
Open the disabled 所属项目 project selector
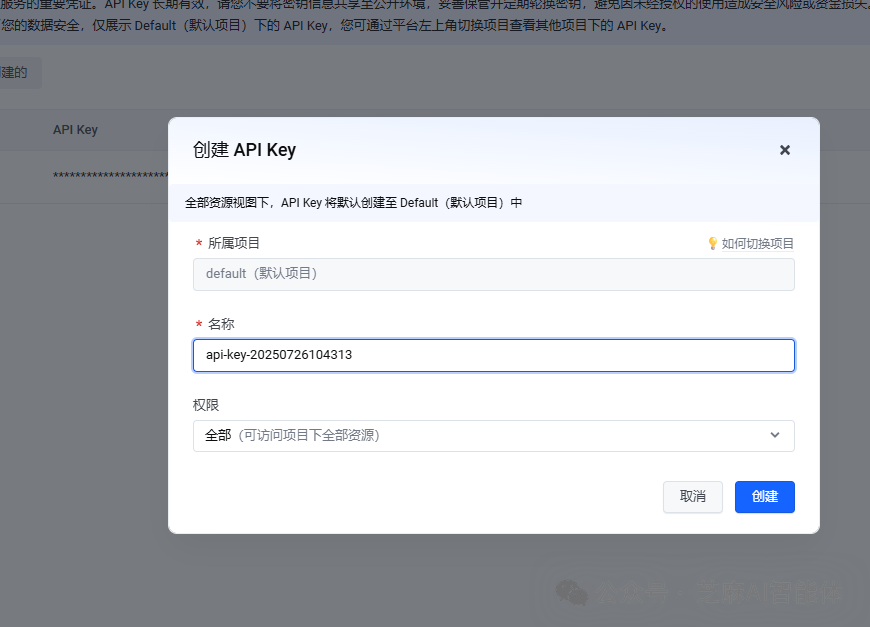pos(494,274)
